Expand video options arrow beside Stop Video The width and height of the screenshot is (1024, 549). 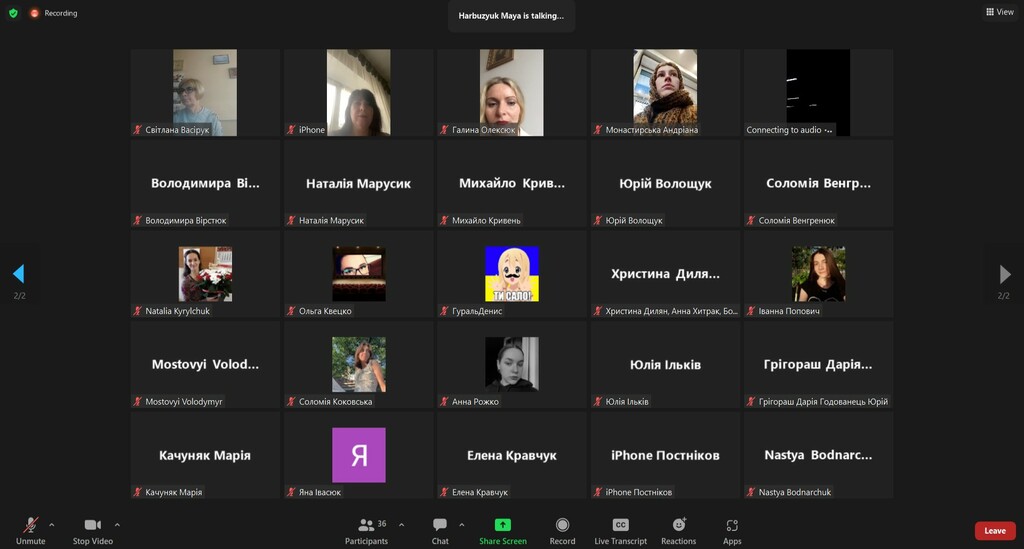(117, 524)
